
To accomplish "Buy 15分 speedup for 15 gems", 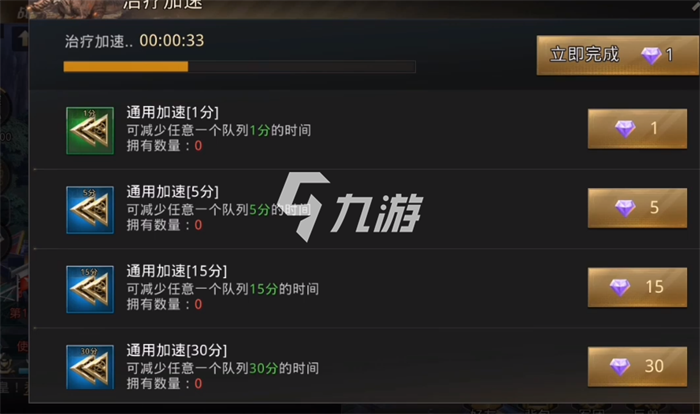I will tap(637, 287).
